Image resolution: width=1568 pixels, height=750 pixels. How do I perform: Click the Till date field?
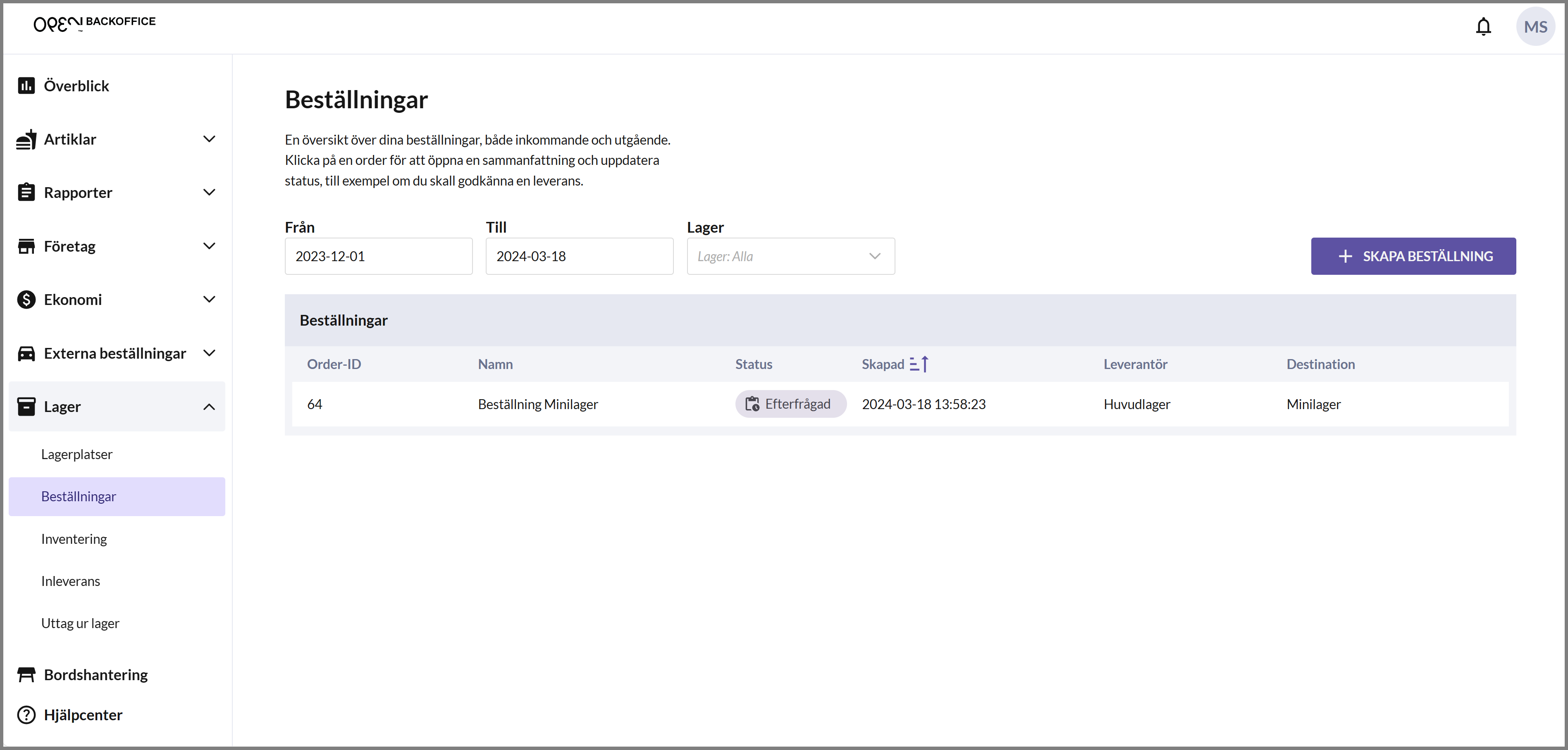(x=580, y=256)
